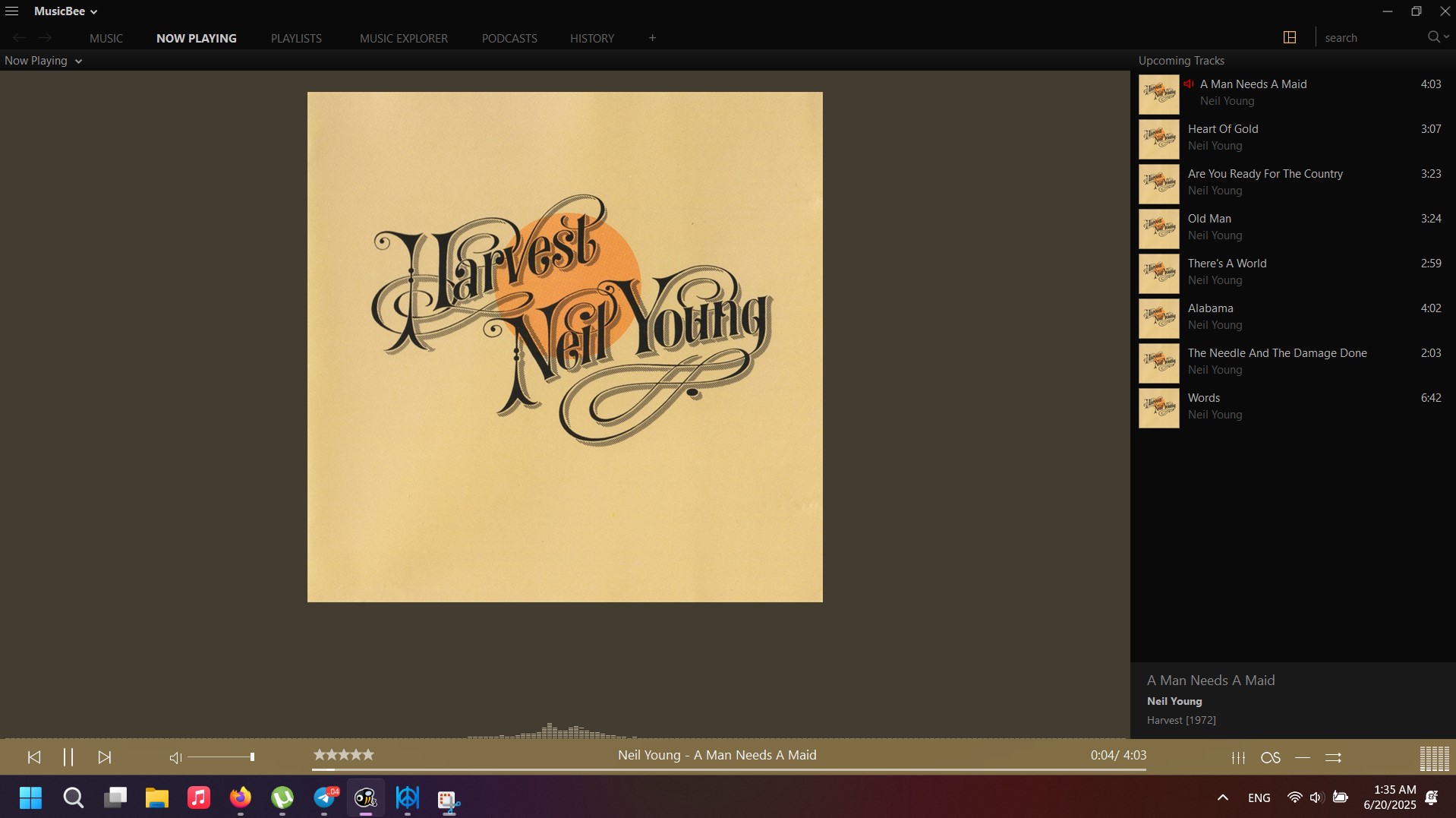Click the large Harvest album artwork
Screen dimensions: 1456x818
tap(565, 347)
